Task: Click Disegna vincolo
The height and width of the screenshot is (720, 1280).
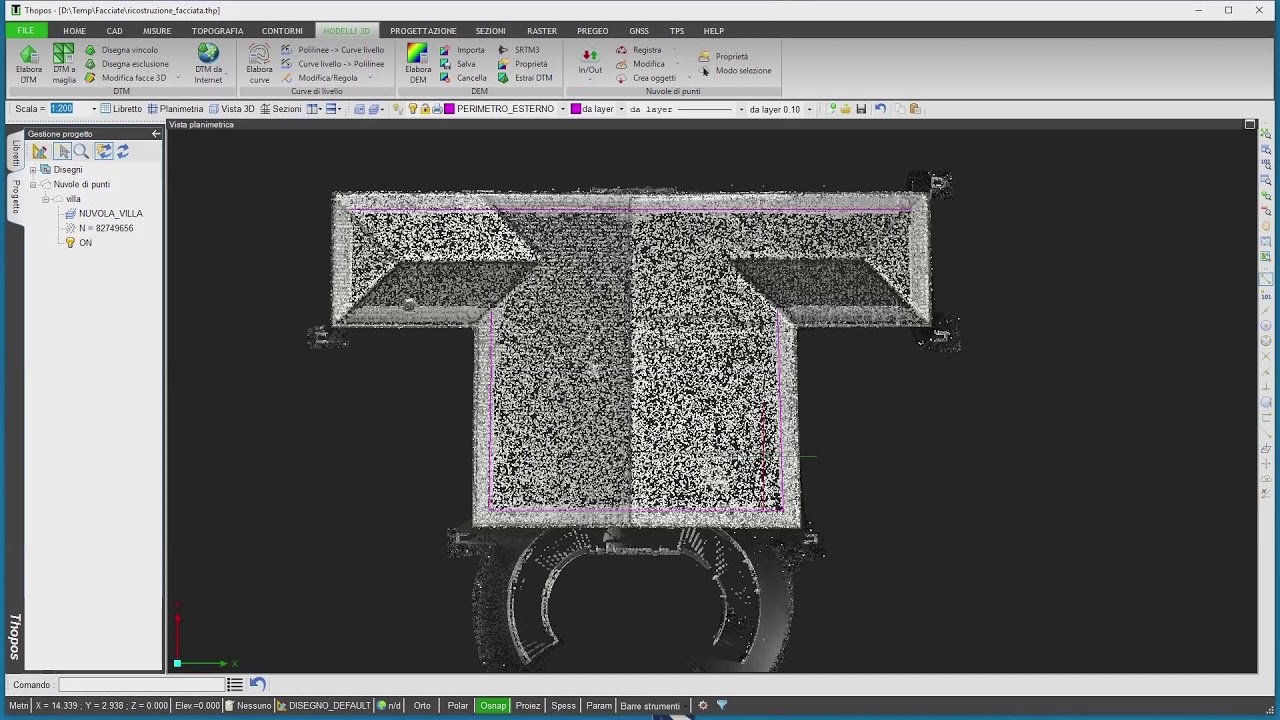Action: click(121, 50)
